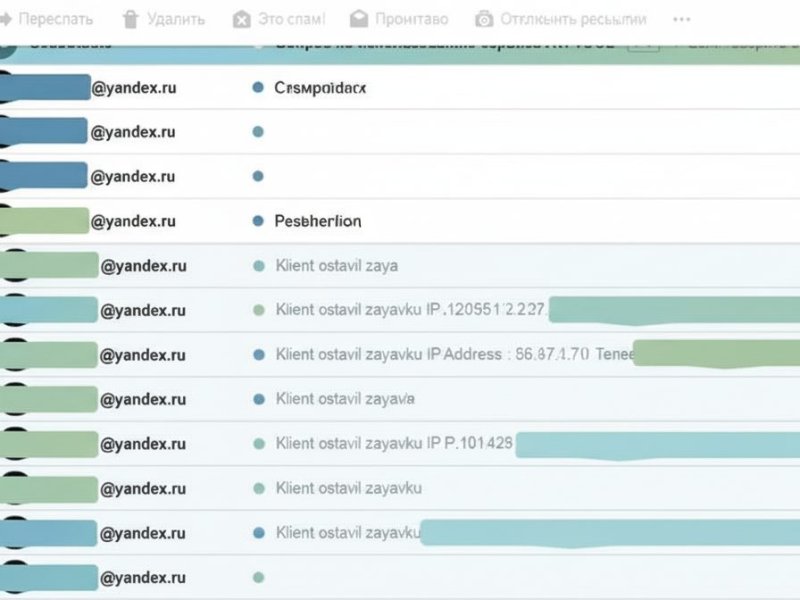Toggle the unread dot beside "Pesвherlion"

[x=258, y=221]
